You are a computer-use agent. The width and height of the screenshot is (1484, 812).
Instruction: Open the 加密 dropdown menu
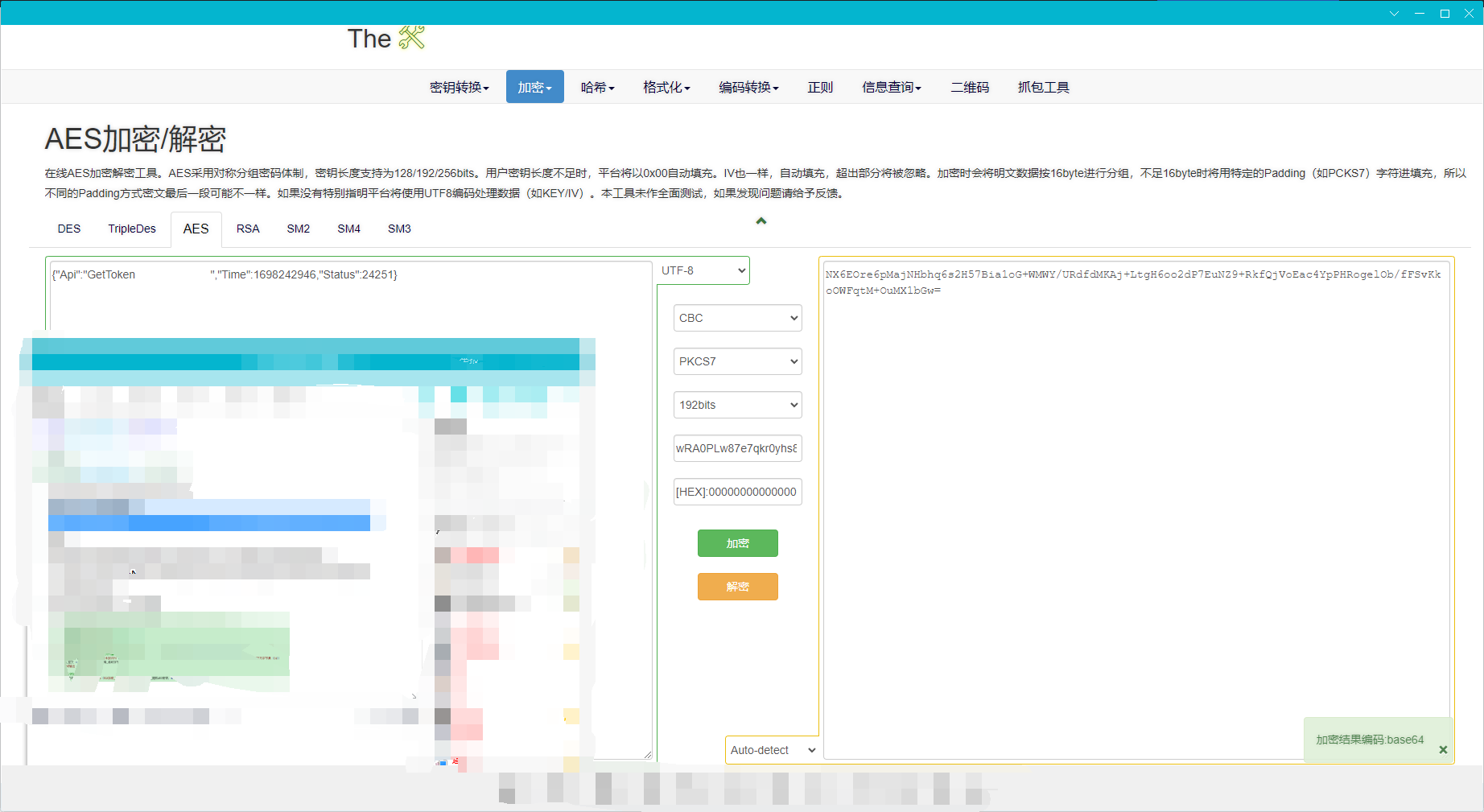(534, 87)
